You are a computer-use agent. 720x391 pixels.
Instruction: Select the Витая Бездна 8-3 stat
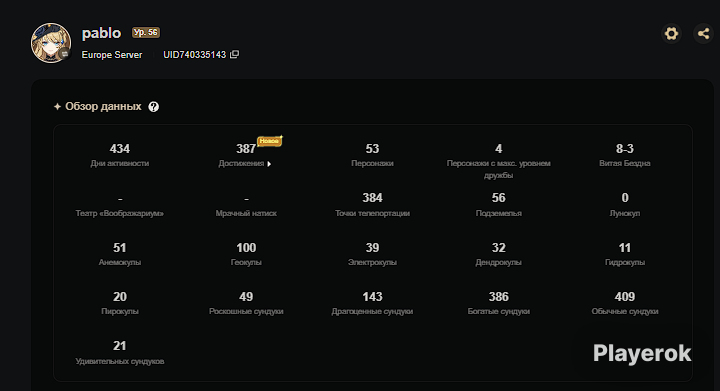pos(624,155)
